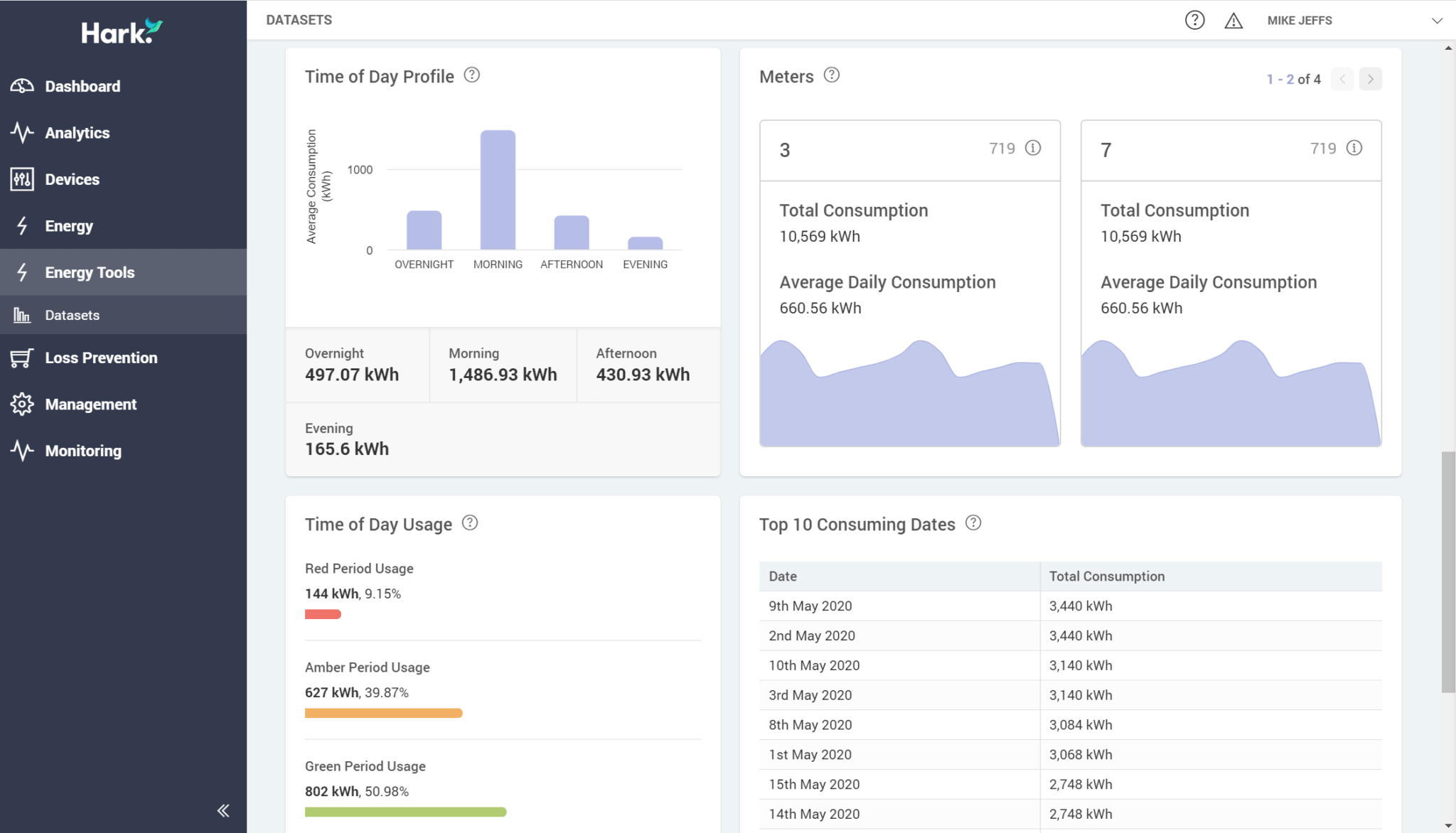Click the Morning 1,486.93 kWh value
The height and width of the screenshot is (833, 1456).
503,375
